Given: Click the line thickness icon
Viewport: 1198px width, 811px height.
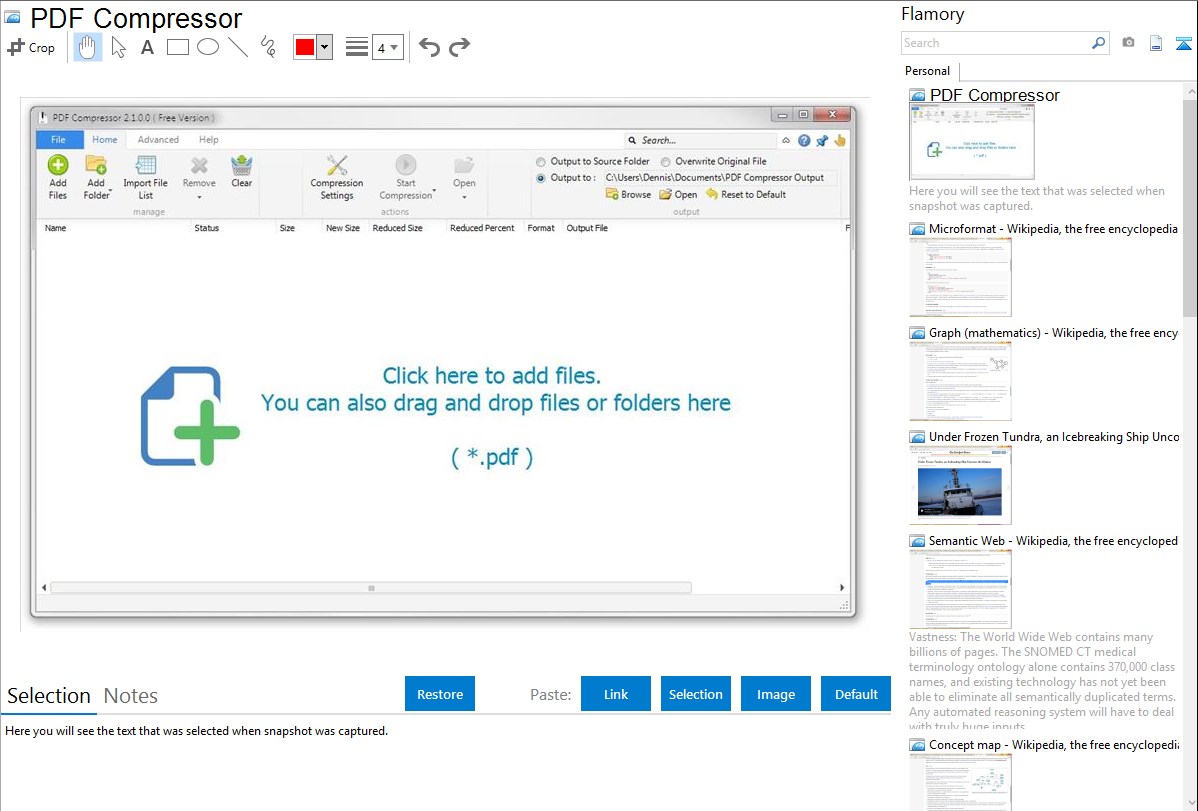Looking at the screenshot, I should click(356, 47).
